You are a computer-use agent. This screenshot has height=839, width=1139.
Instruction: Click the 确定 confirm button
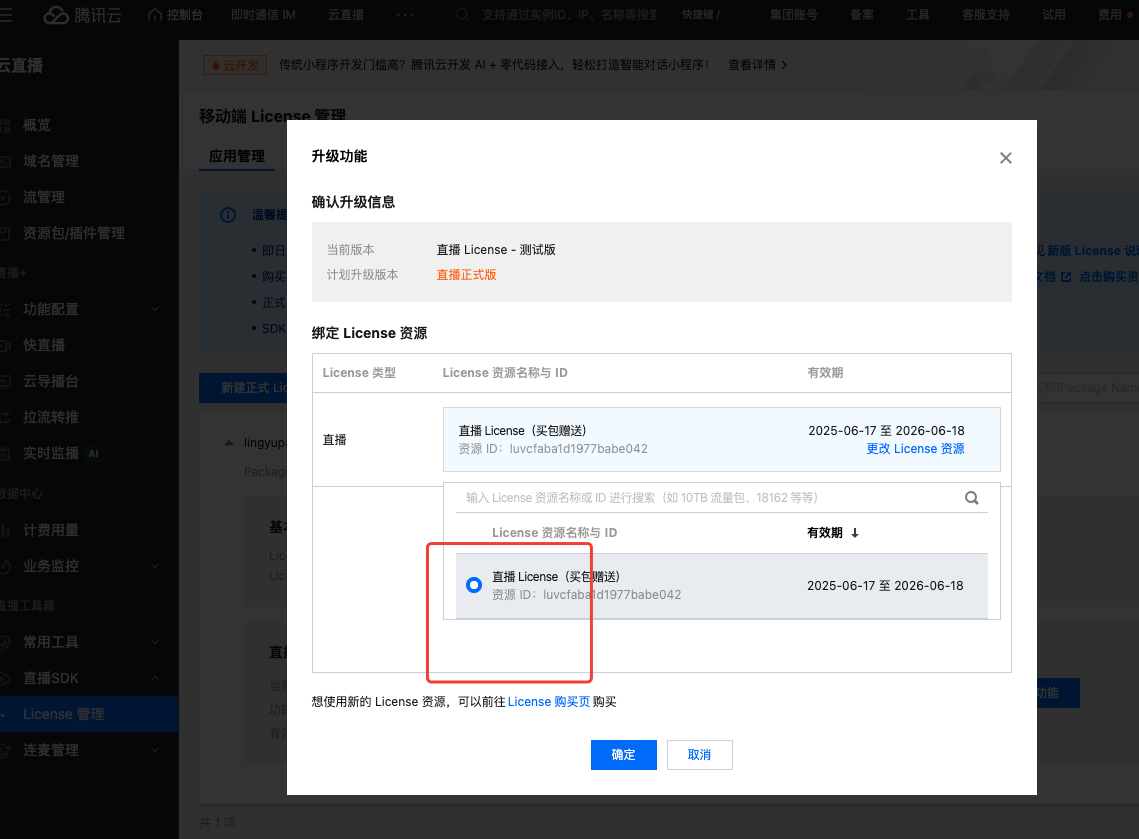coord(623,755)
